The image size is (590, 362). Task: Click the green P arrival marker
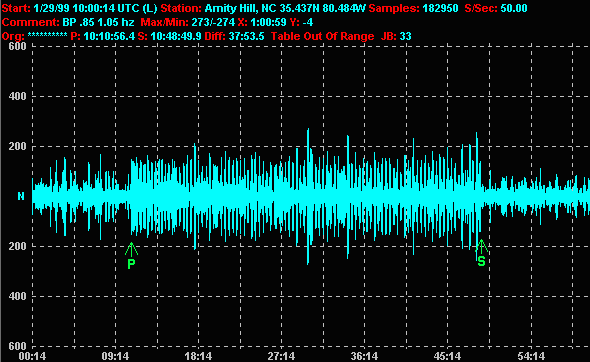click(131, 256)
